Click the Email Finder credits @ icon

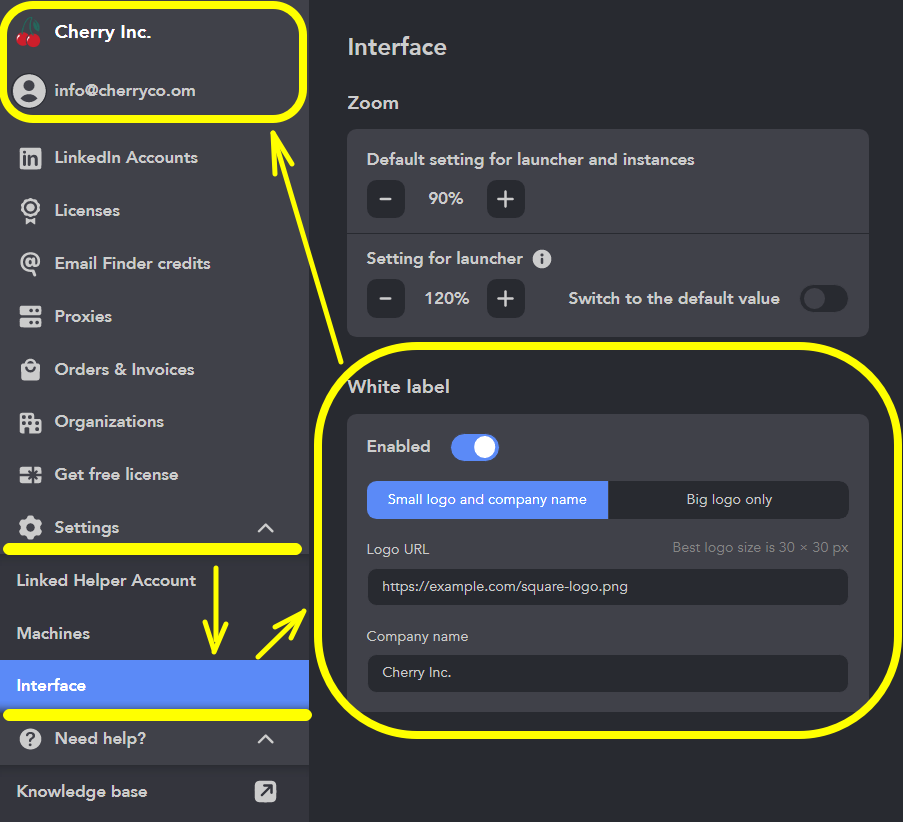[29, 263]
